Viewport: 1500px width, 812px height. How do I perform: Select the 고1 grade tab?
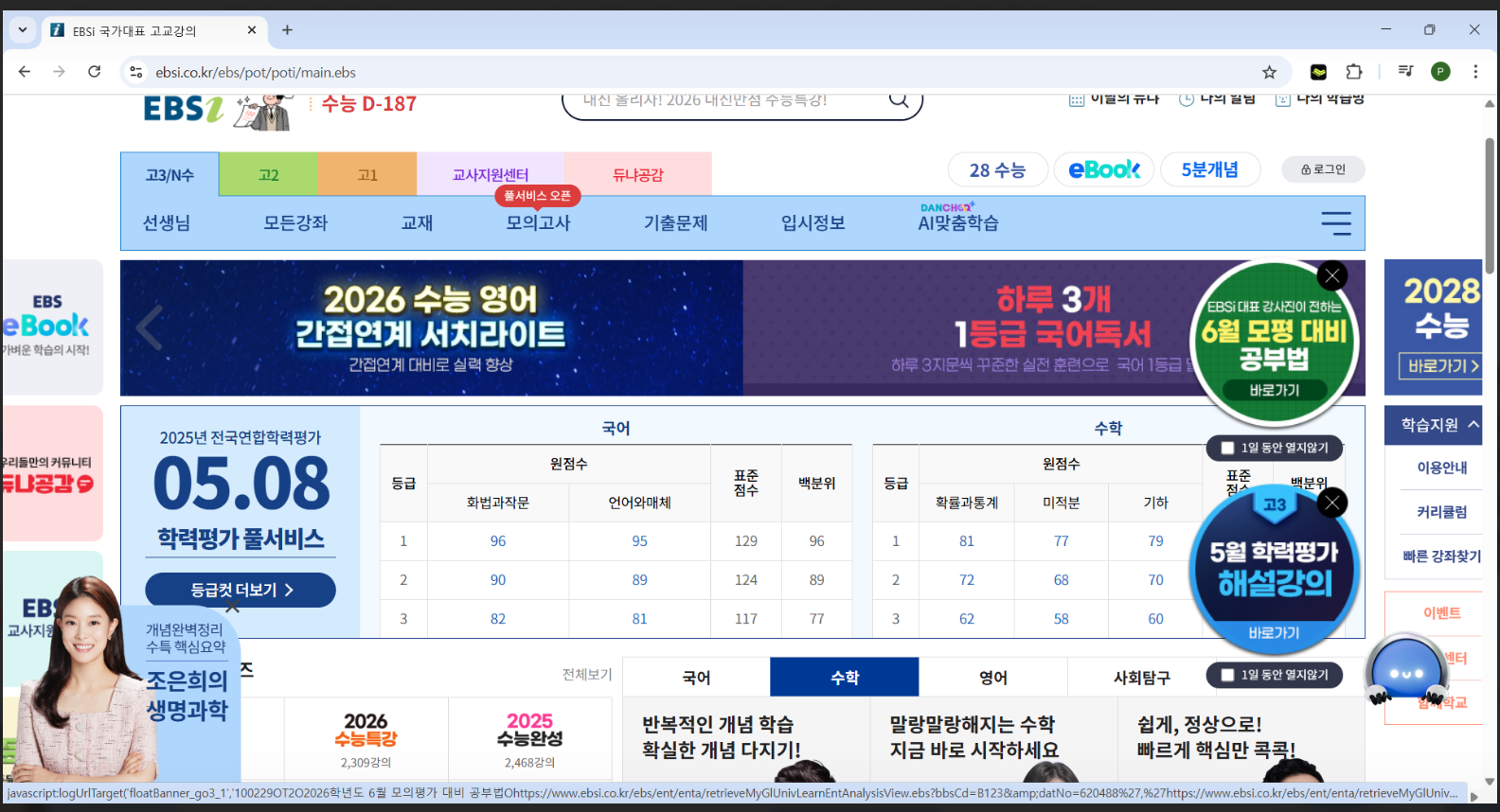click(x=367, y=174)
